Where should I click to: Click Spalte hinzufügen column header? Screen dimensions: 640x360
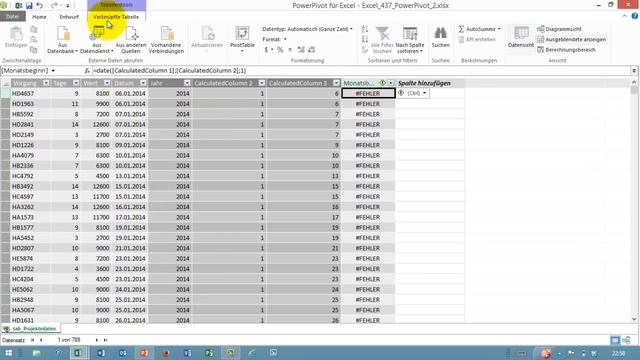[x=429, y=83]
